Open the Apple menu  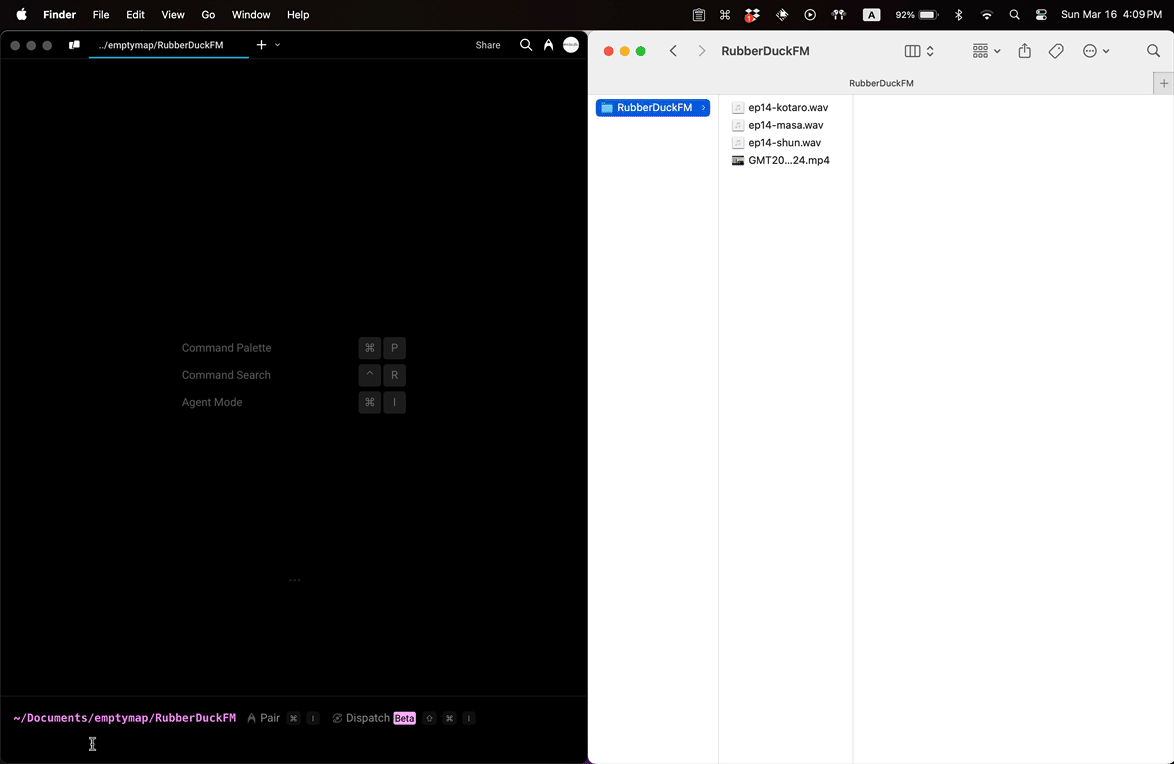[22, 14]
